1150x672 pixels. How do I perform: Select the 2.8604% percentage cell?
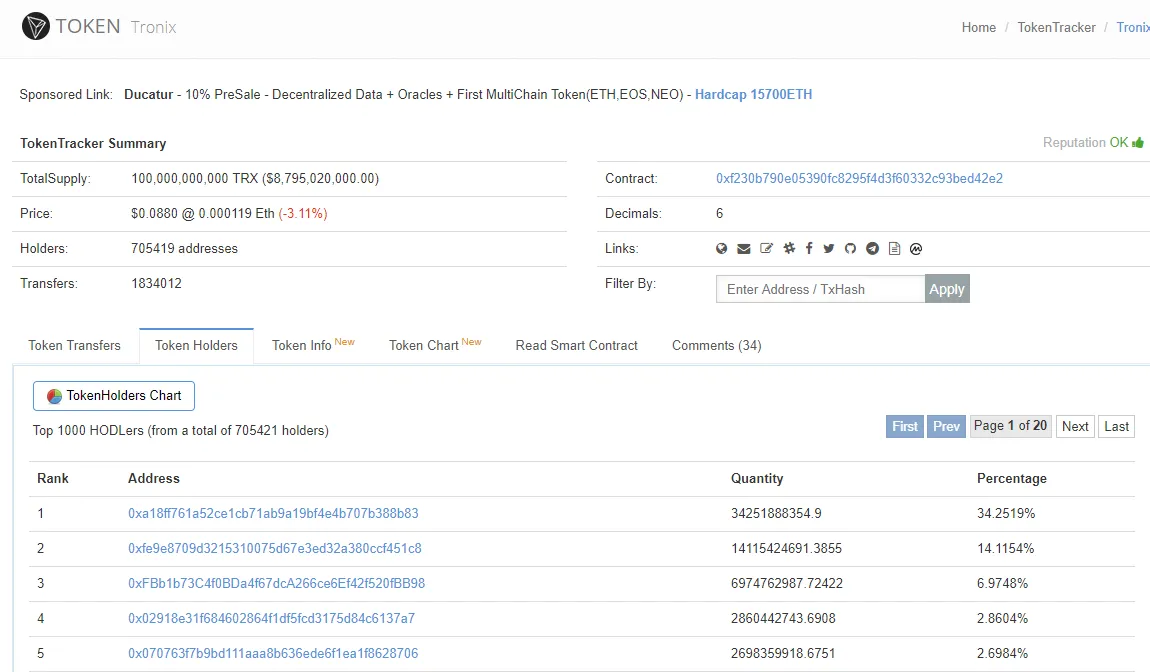(x=1003, y=618)
